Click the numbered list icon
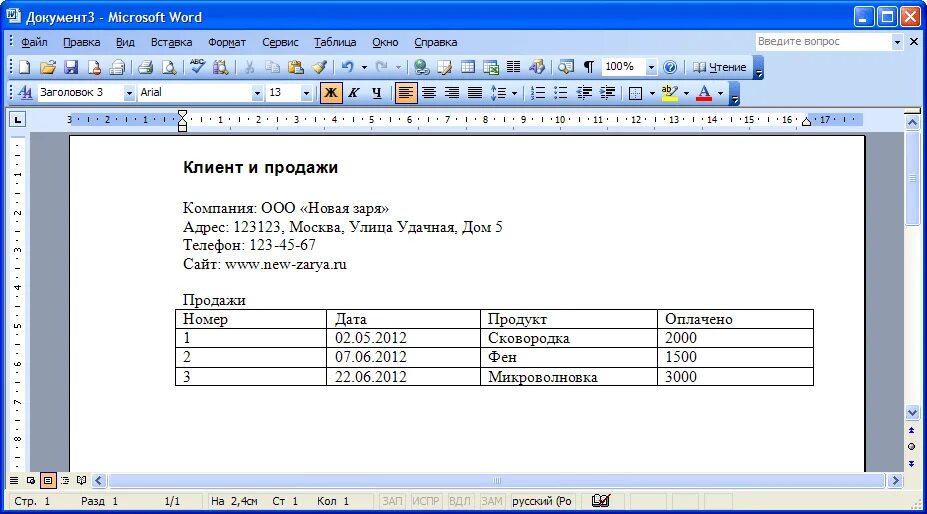 click(x=537, y=93)
